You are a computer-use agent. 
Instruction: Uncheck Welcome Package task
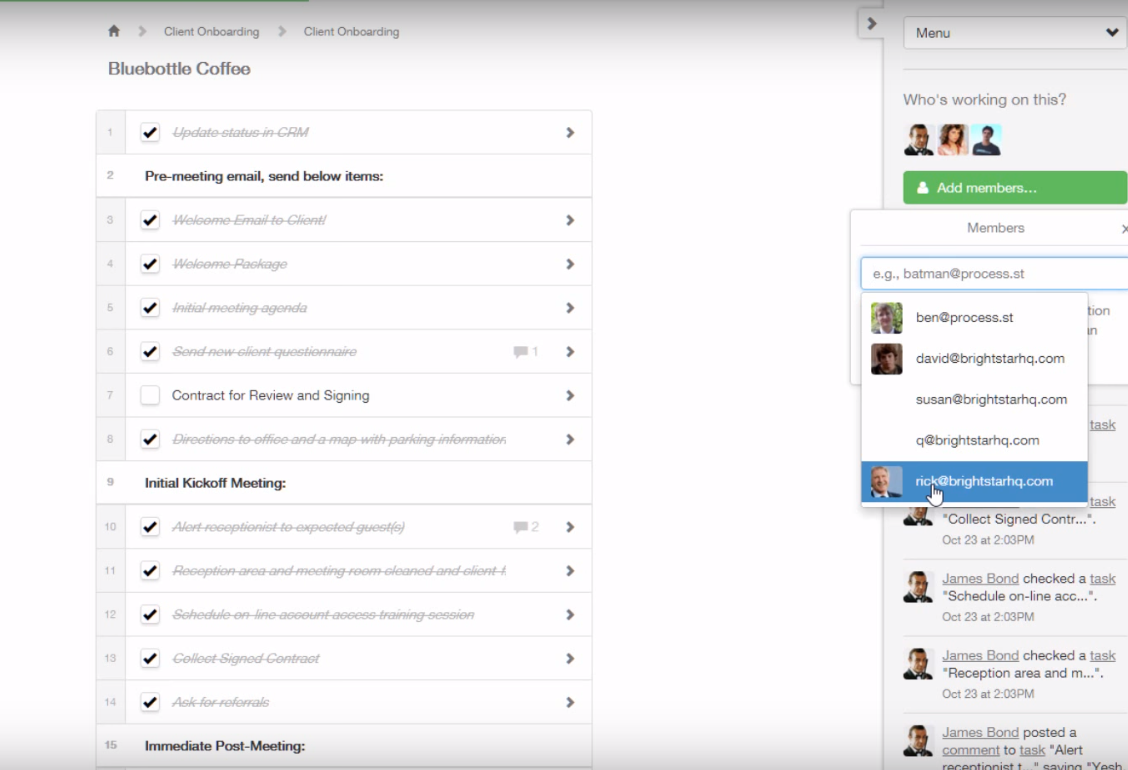coord(150,264)
